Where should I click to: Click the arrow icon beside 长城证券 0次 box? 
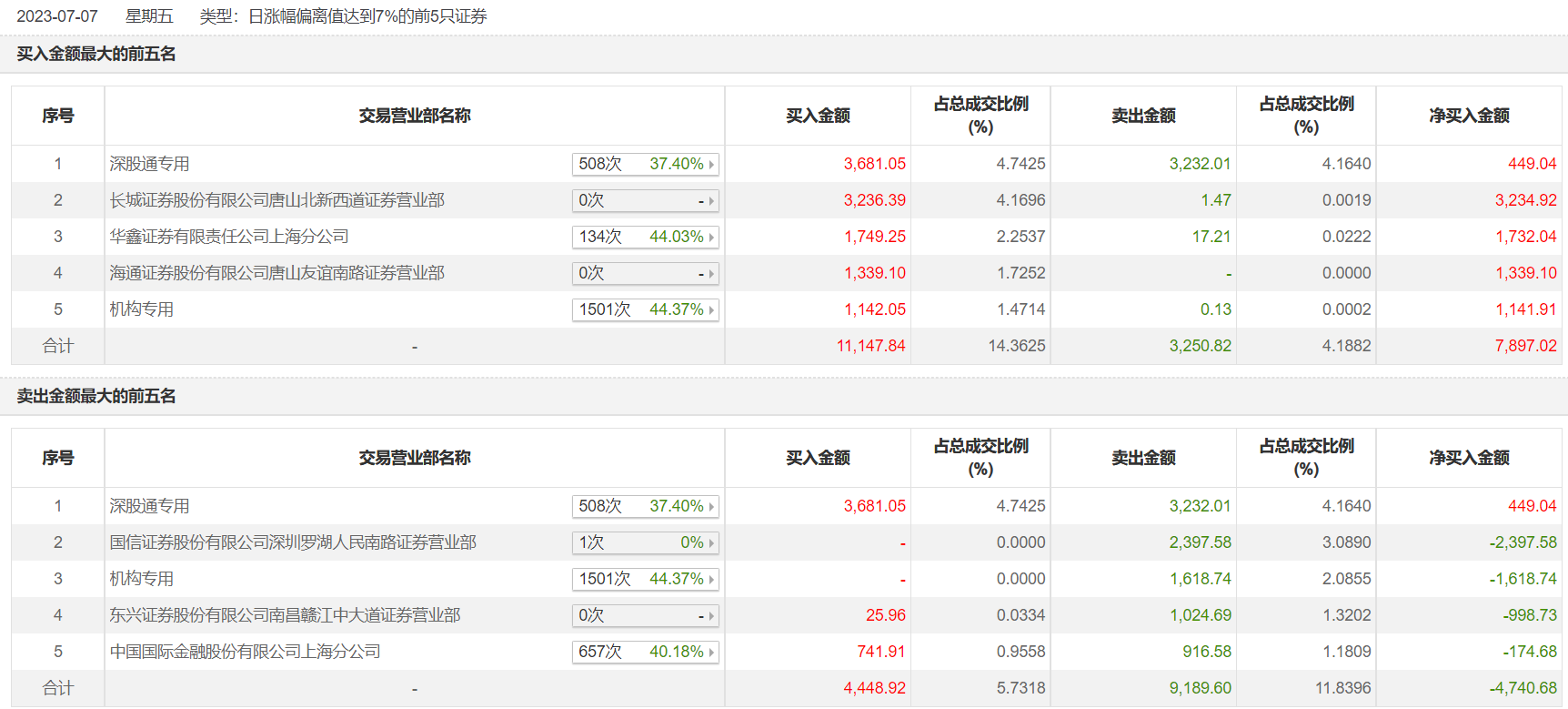point(711,201)
